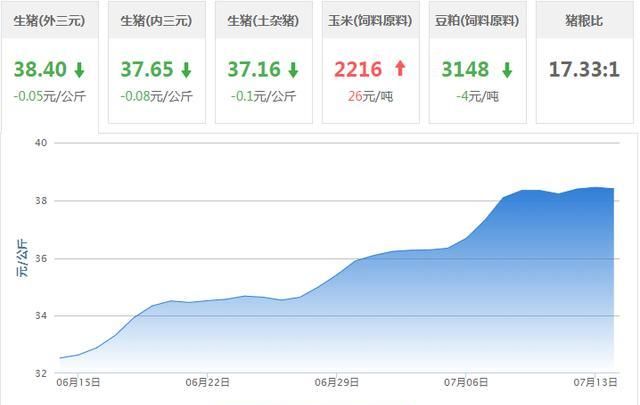640x405 pixels.
Task: Click the 34 y-axis label
Action: (x=41, y=316)
